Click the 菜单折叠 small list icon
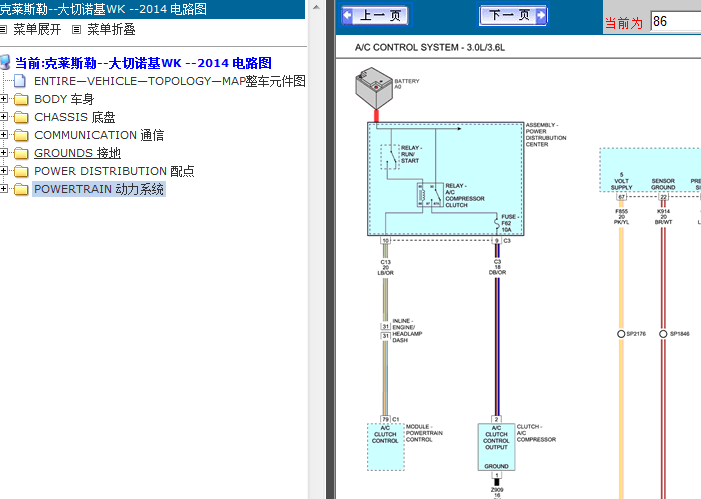The height and width of the screenshot is (499, 701). click(76, 30)
